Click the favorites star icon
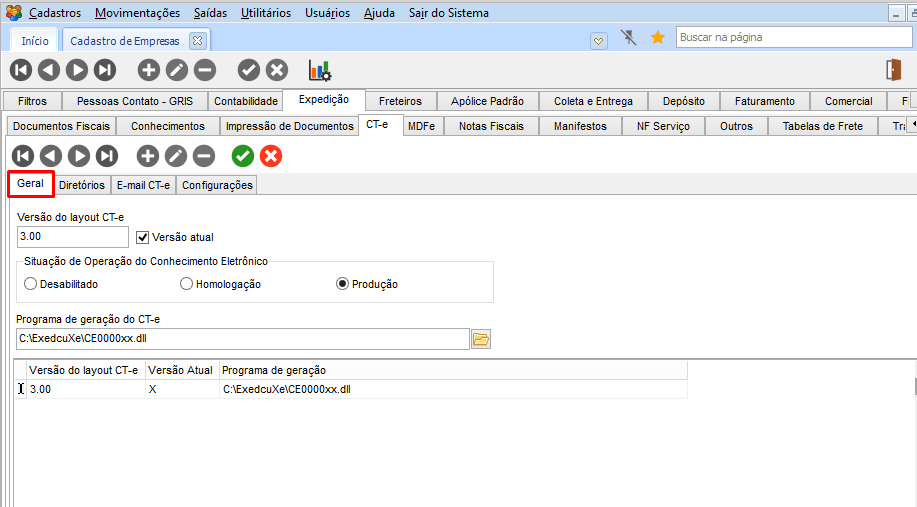Viewport: 917px width, 507px height. tap(658, 37)
